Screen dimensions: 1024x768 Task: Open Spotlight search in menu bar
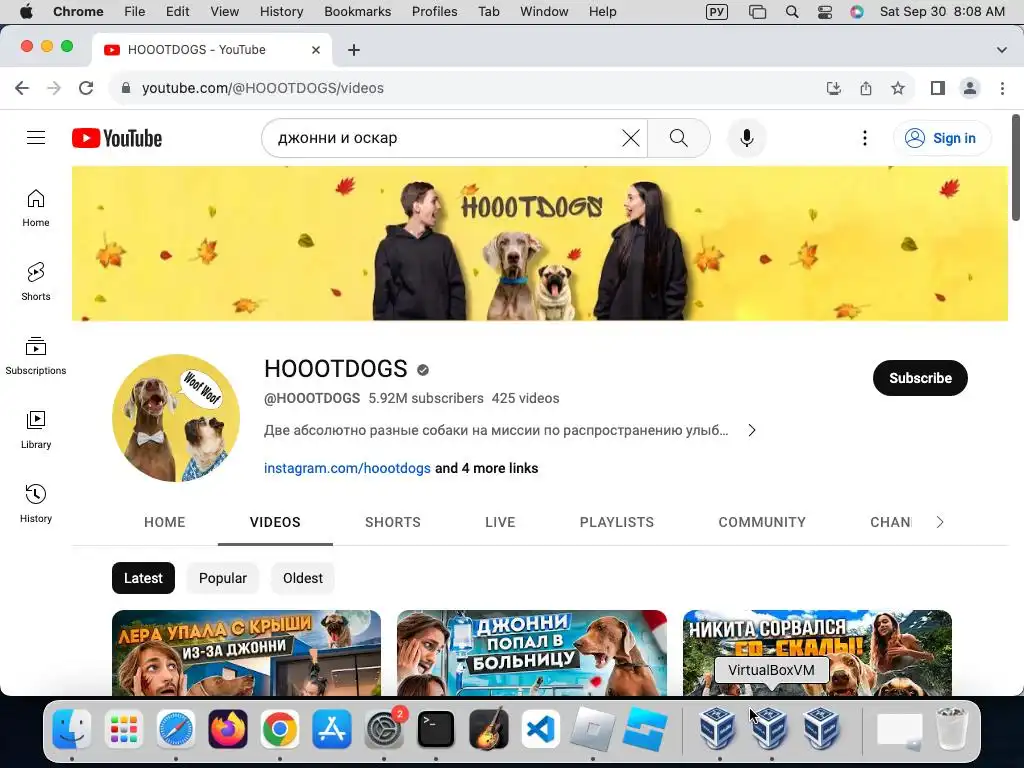[792, 12]
